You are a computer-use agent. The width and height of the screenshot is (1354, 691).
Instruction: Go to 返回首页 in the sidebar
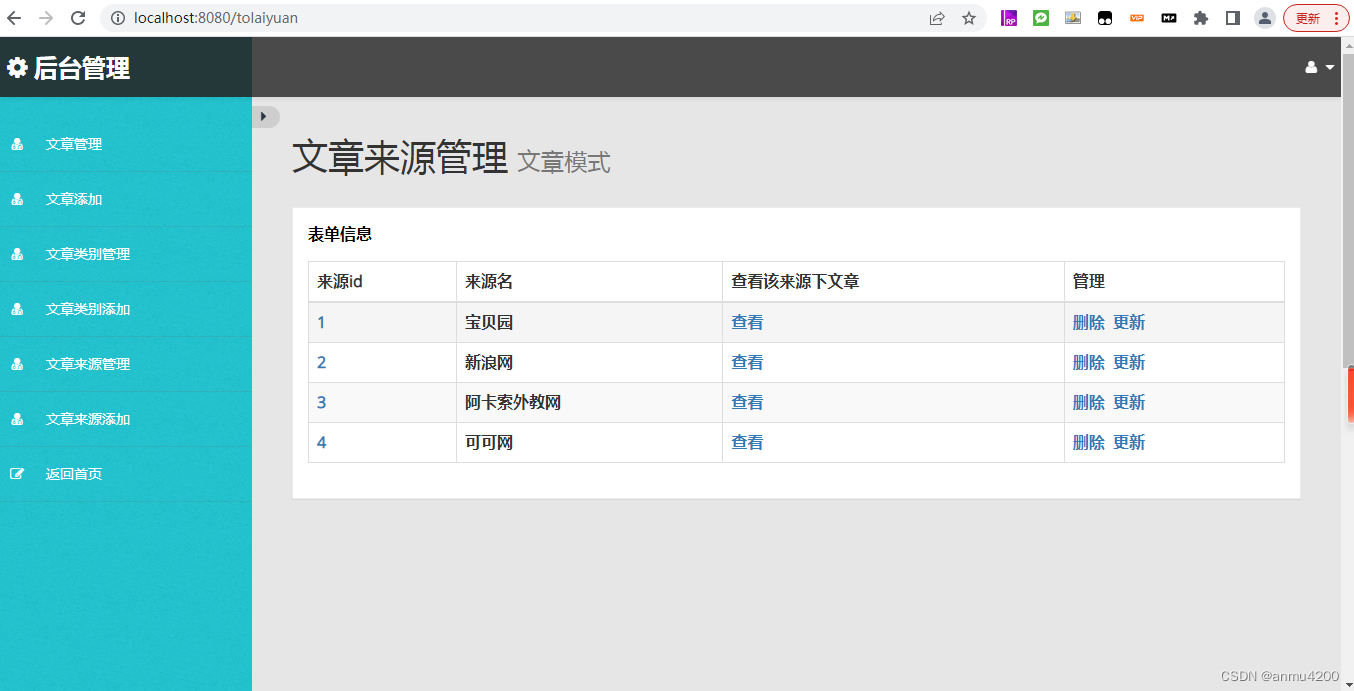74,474
